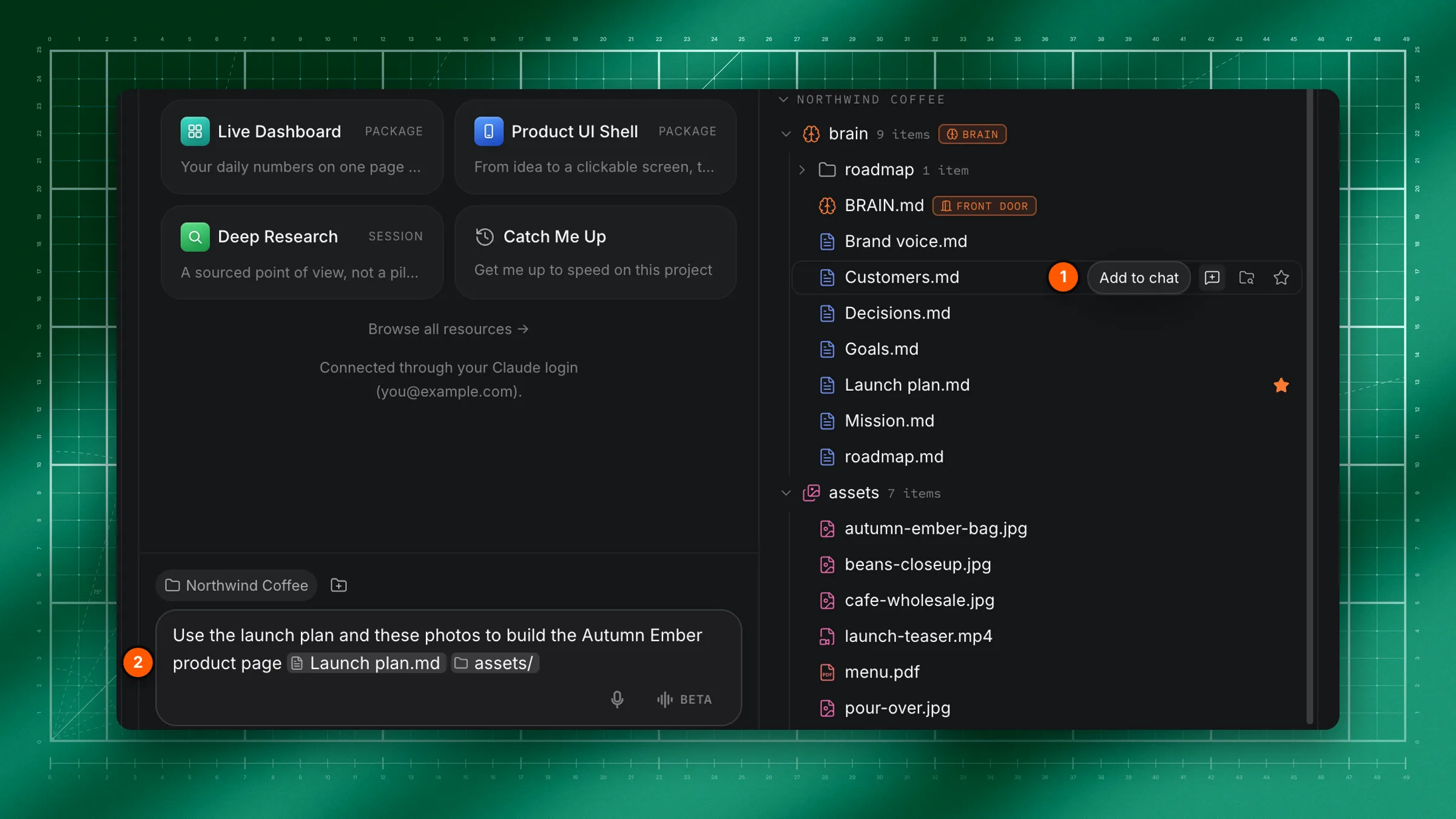This screenshot has width=1456, height=819.
Task: Open the Live Dashboard card
Action: point(302,147)
